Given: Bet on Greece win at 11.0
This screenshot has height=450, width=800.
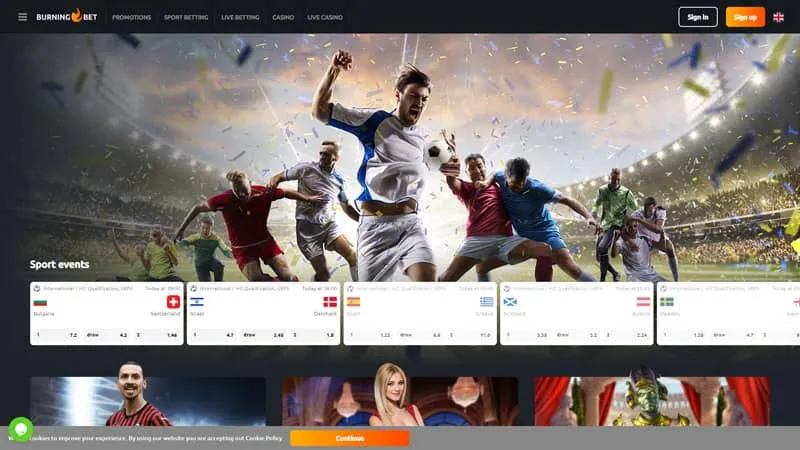Looking at the screenshot, I should 469,335.
